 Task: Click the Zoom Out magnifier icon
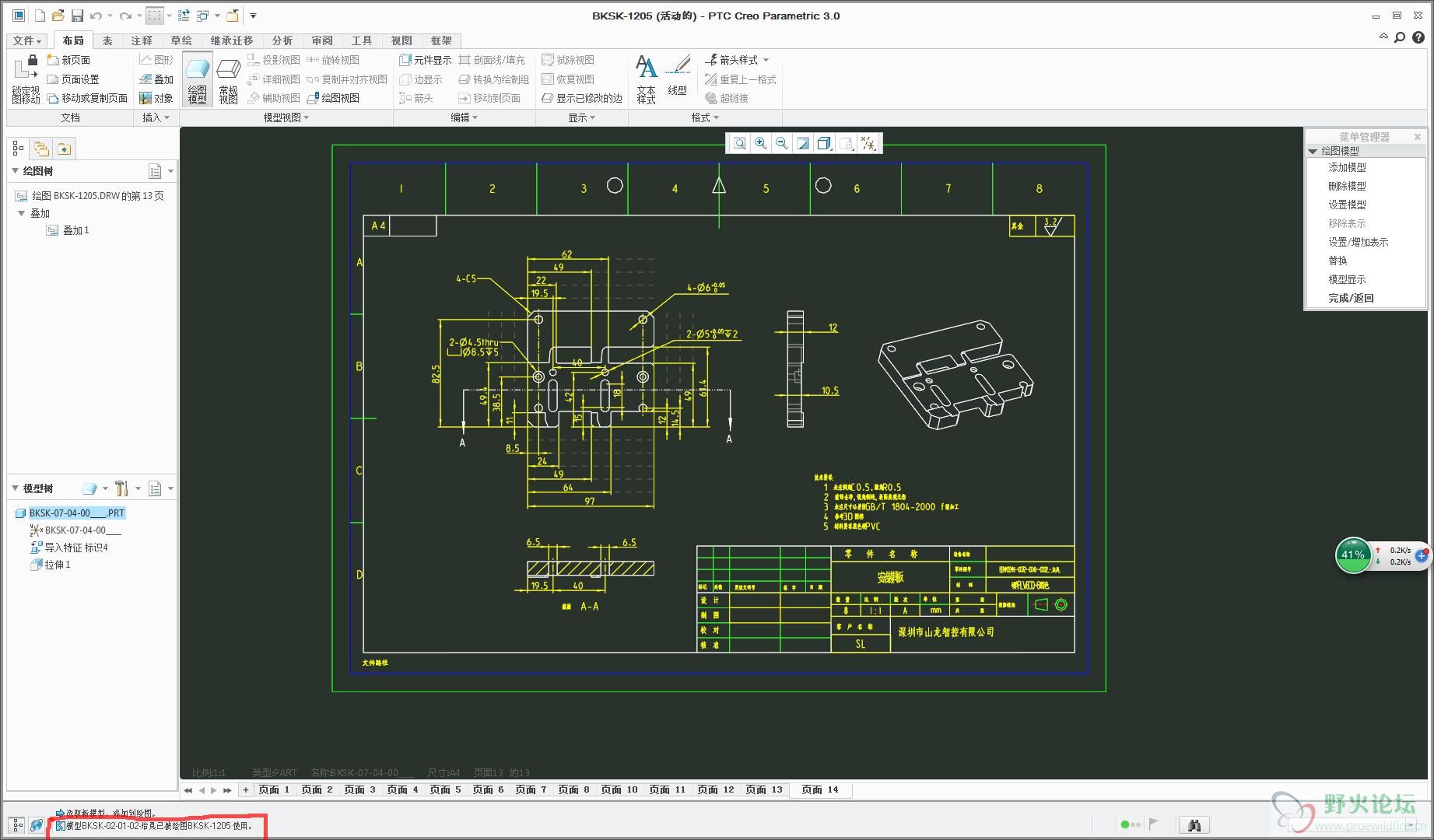(782, 143)
